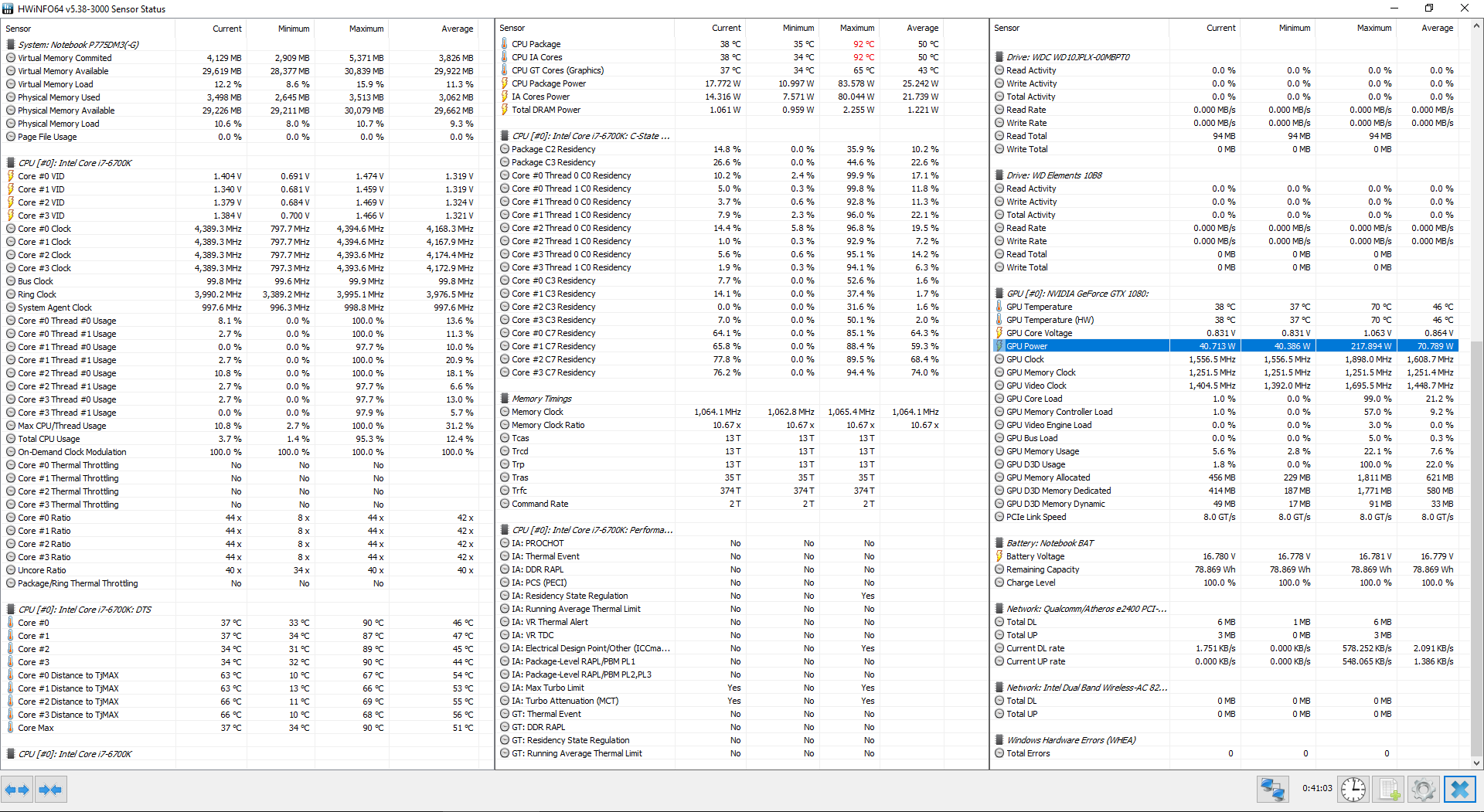Select the Drive: WD Elements 10B8 group header
The width and height of the screenshot is (1484, 812).
pyautogui.click(x=1054, y=175)
